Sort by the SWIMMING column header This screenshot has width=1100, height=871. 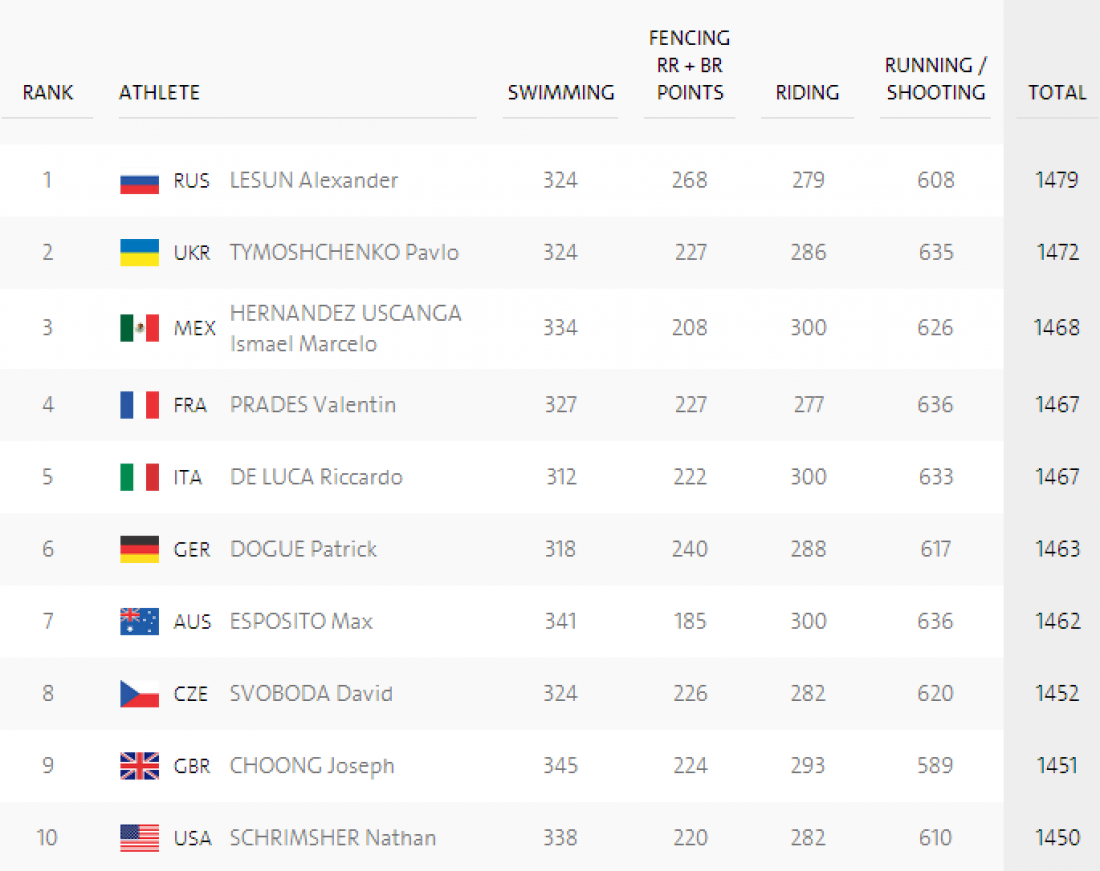[561, 93]
